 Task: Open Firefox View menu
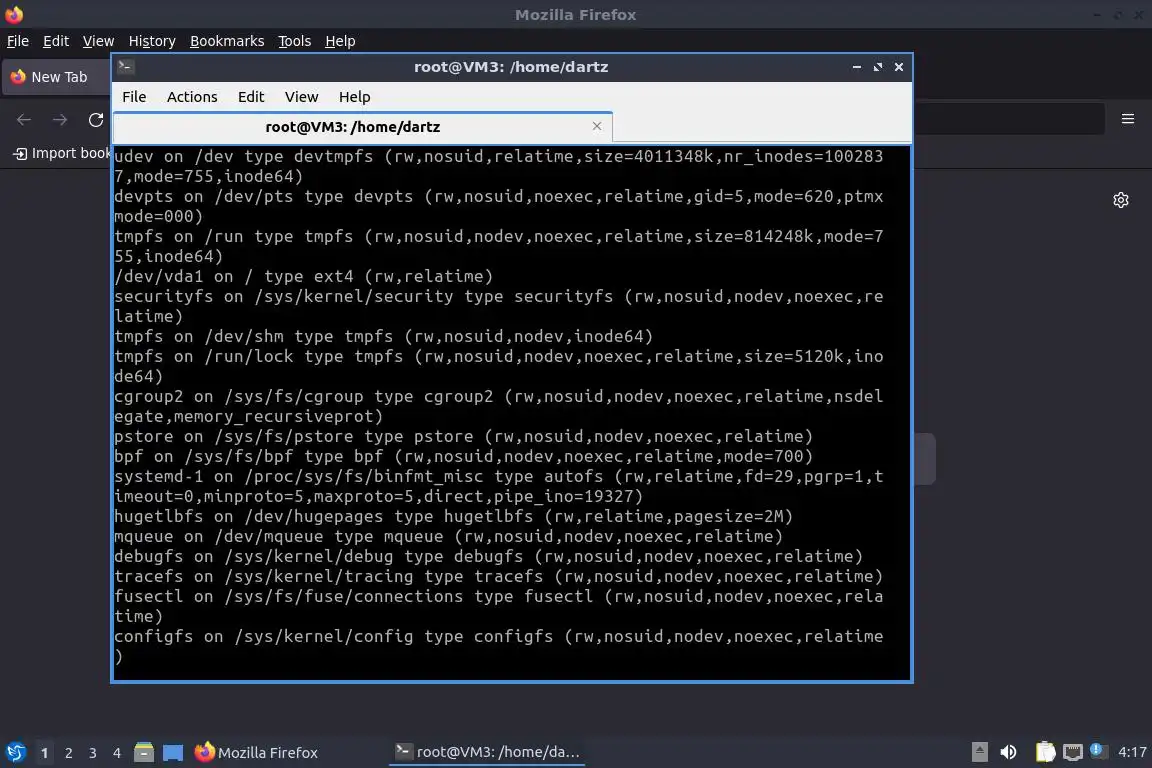point(98,41)
